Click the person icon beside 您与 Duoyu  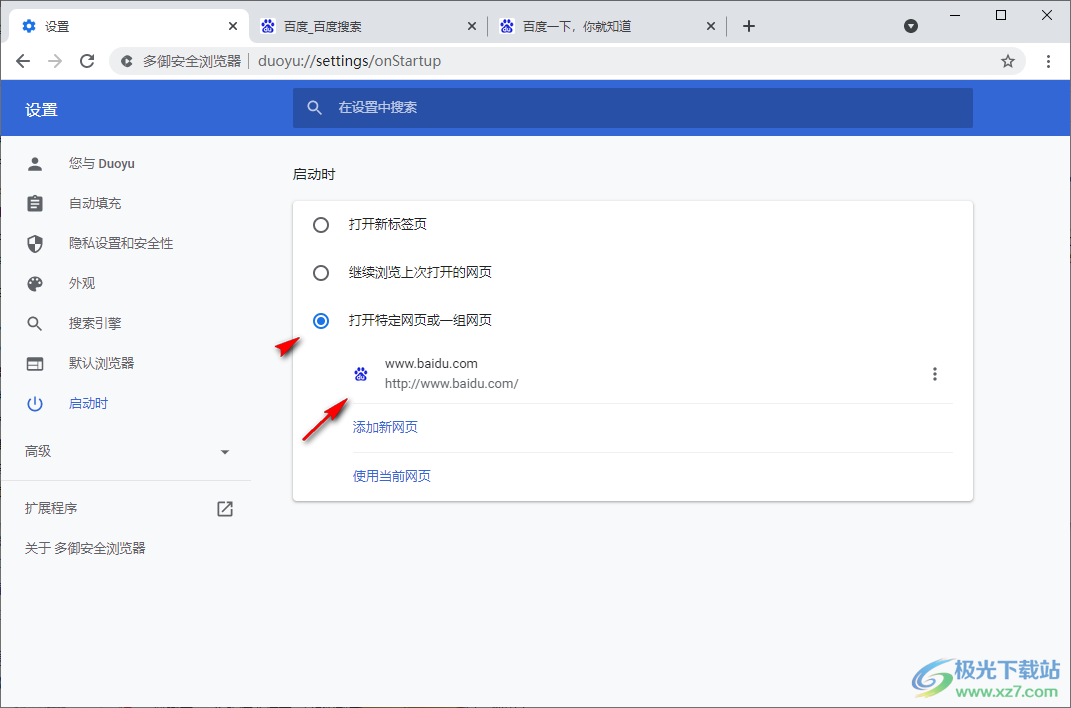click(x=35, y=164)
